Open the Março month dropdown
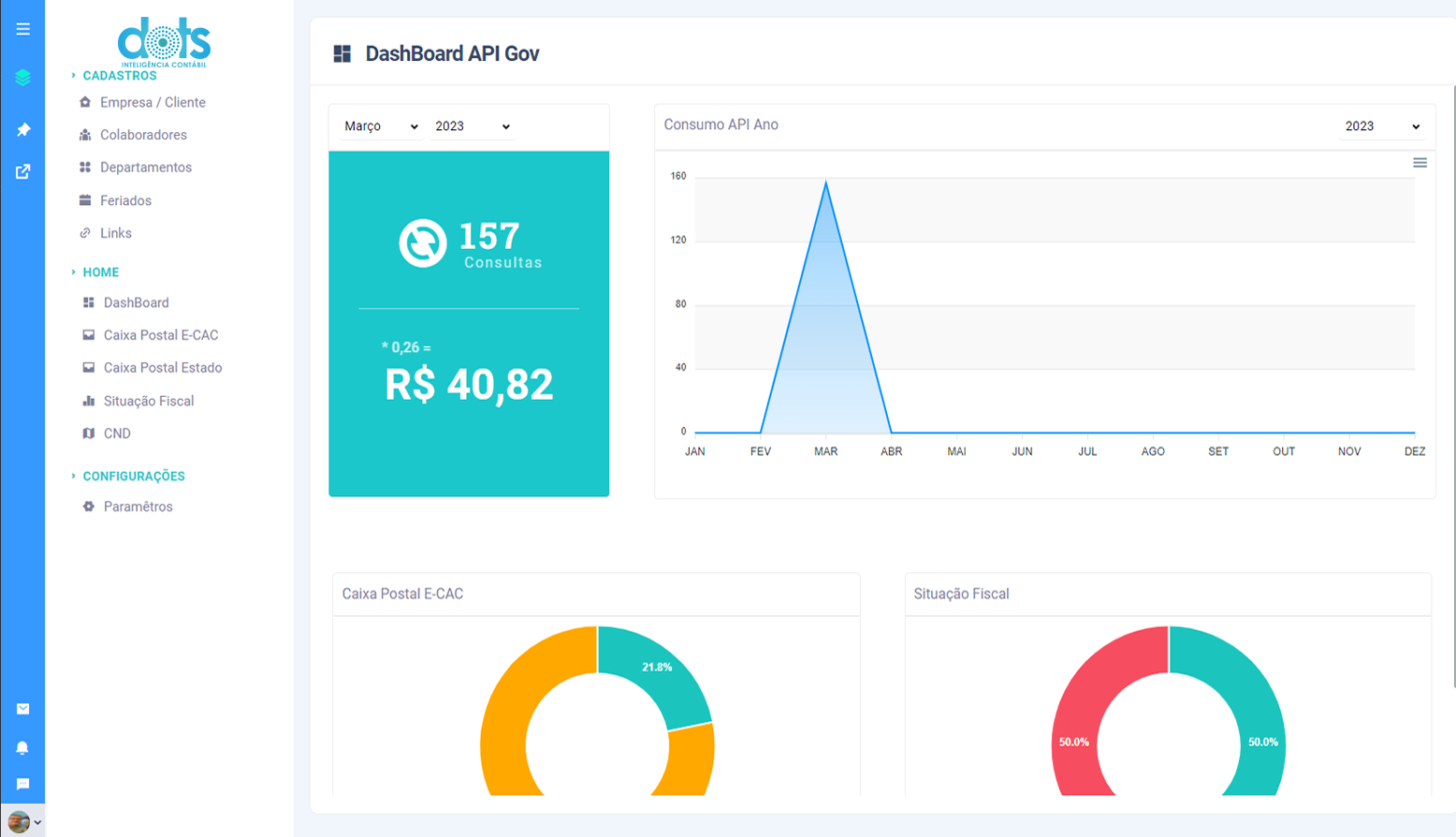Screen dimensions: 1456x837 tap(381, 126)
